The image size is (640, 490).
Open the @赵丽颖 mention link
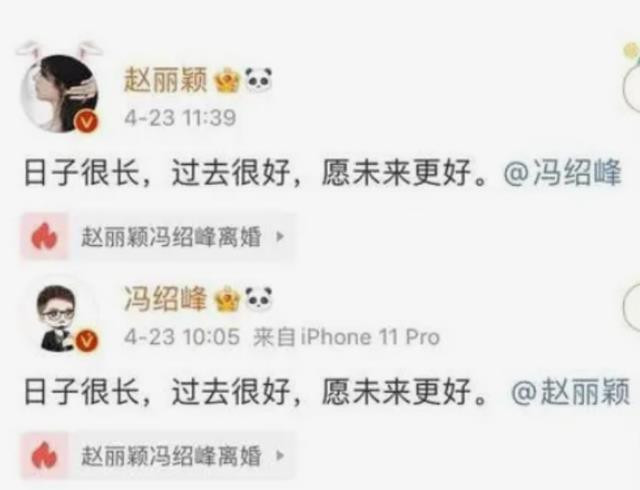(570, 392)
